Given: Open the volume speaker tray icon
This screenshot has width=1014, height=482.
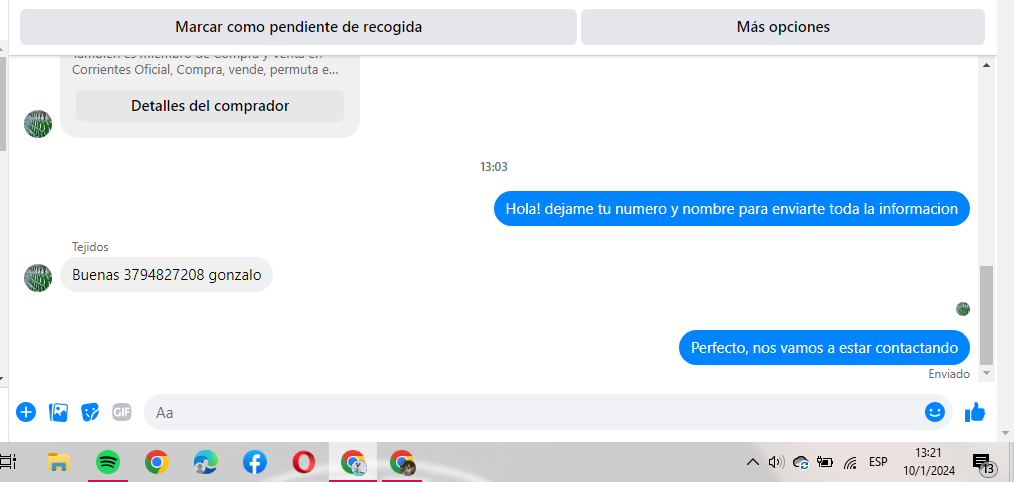Looking at the screenshot, I should [x=776, y=462].
